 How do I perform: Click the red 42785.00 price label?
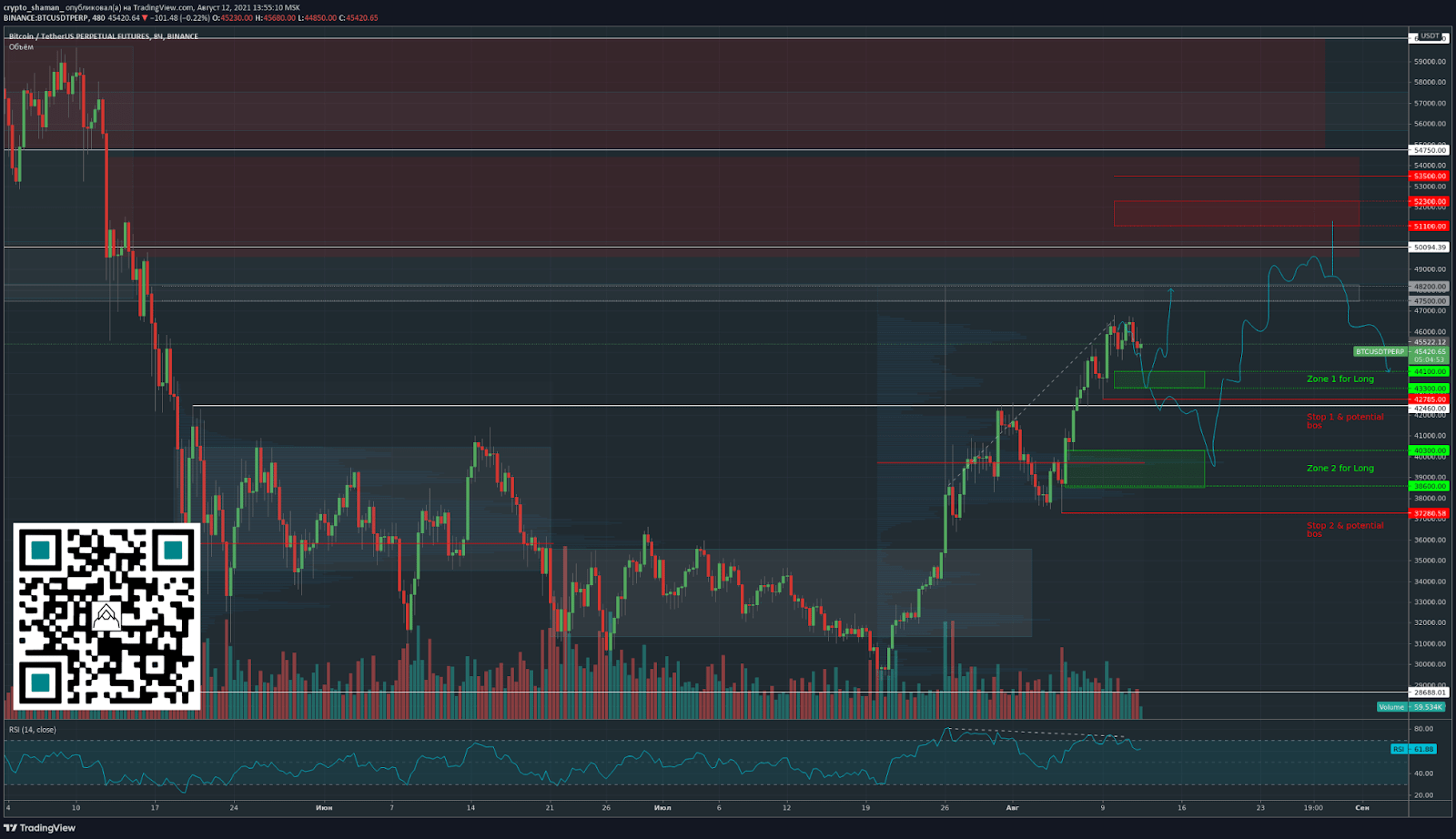tap(1429, 399)
